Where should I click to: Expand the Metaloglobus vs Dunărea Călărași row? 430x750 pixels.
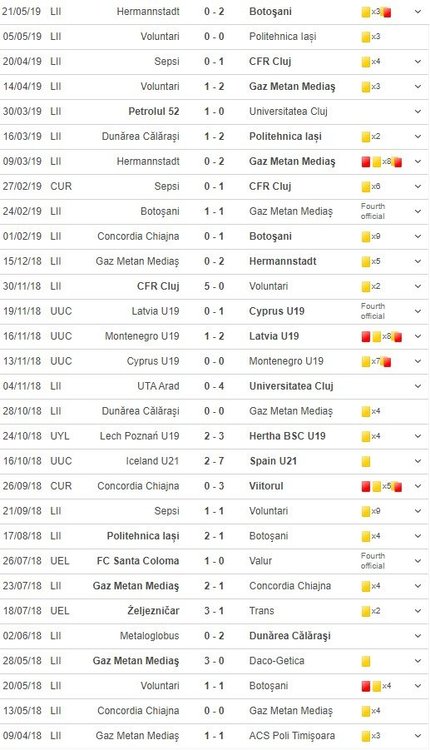click(418, 636)
